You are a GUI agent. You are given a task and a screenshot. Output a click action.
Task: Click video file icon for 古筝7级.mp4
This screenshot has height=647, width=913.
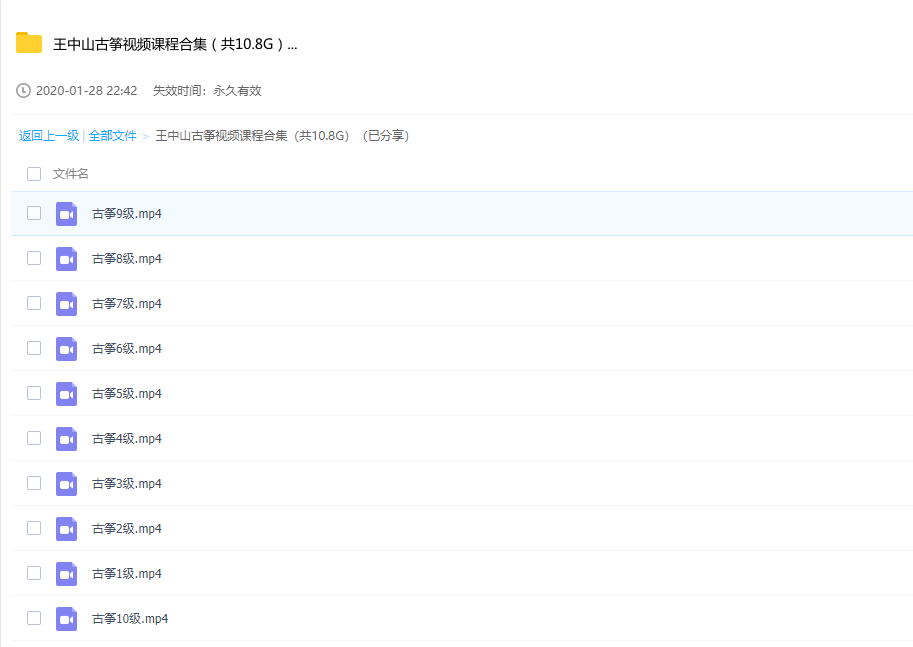(x=66, y=304)
